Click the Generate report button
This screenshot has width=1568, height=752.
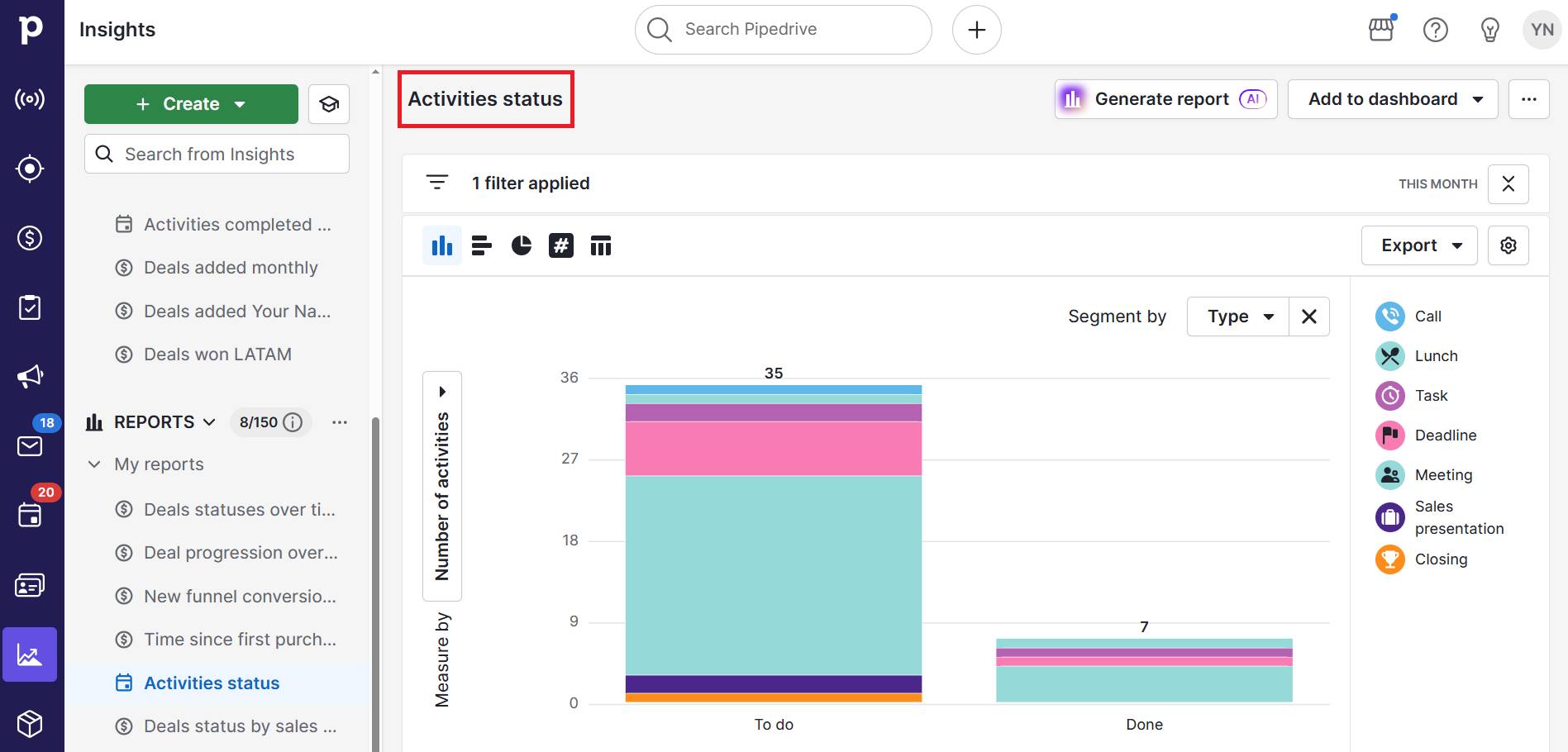point(1162,98)
